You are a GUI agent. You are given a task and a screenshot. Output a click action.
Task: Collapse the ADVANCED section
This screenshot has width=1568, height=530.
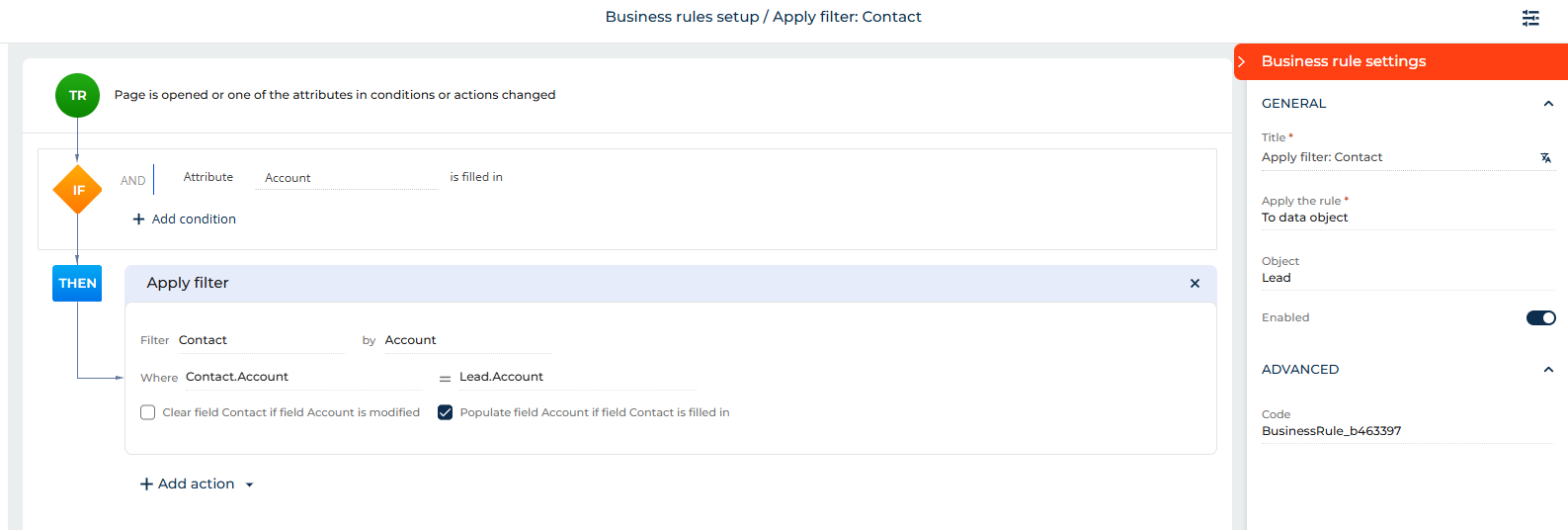click(1548, 370)
